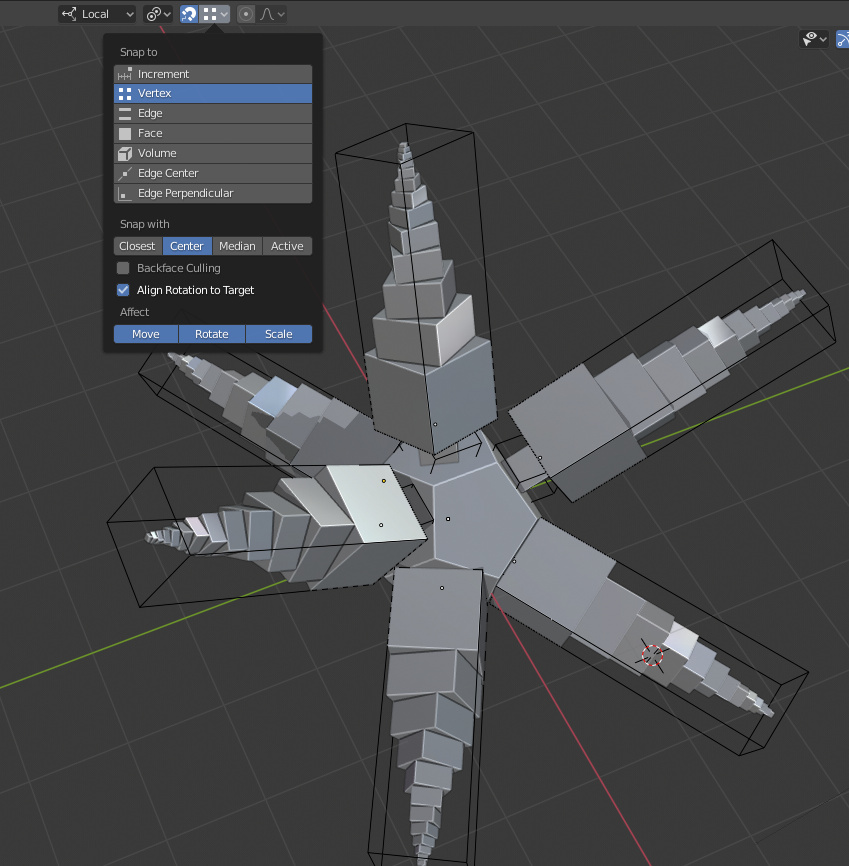Viewport: 849px width, 866px height.
Task: Select Face snap option
Action: [213, 133]
